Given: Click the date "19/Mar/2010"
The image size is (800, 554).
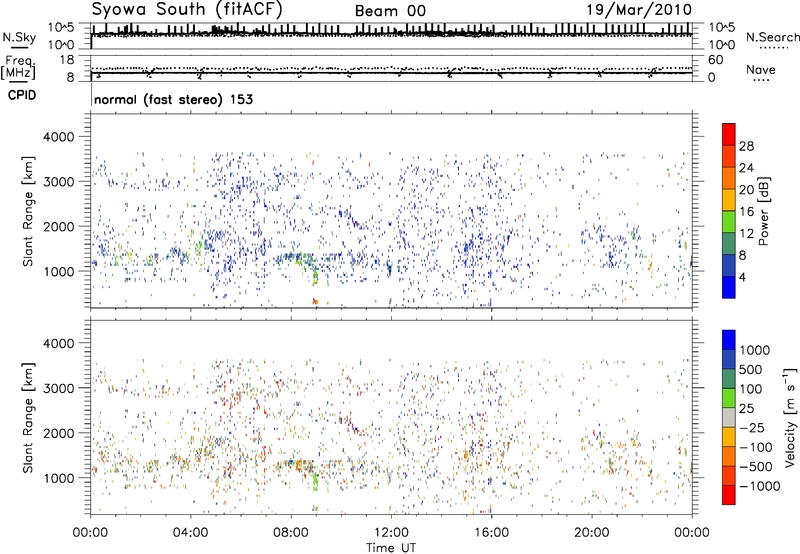Looking at the screenshot, I should [x=639, y=10].
